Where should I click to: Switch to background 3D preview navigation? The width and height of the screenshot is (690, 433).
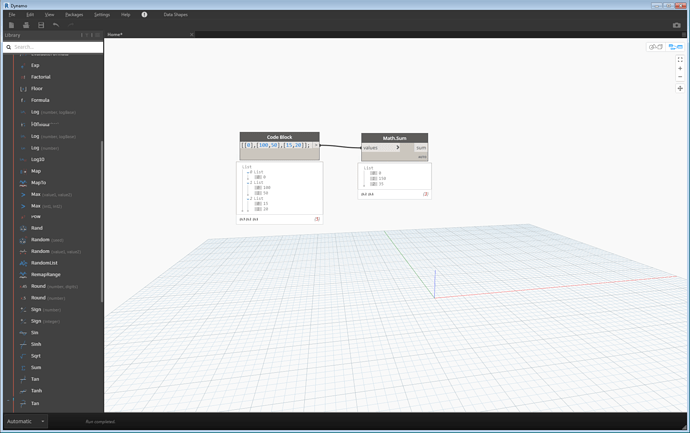(656, 47)
